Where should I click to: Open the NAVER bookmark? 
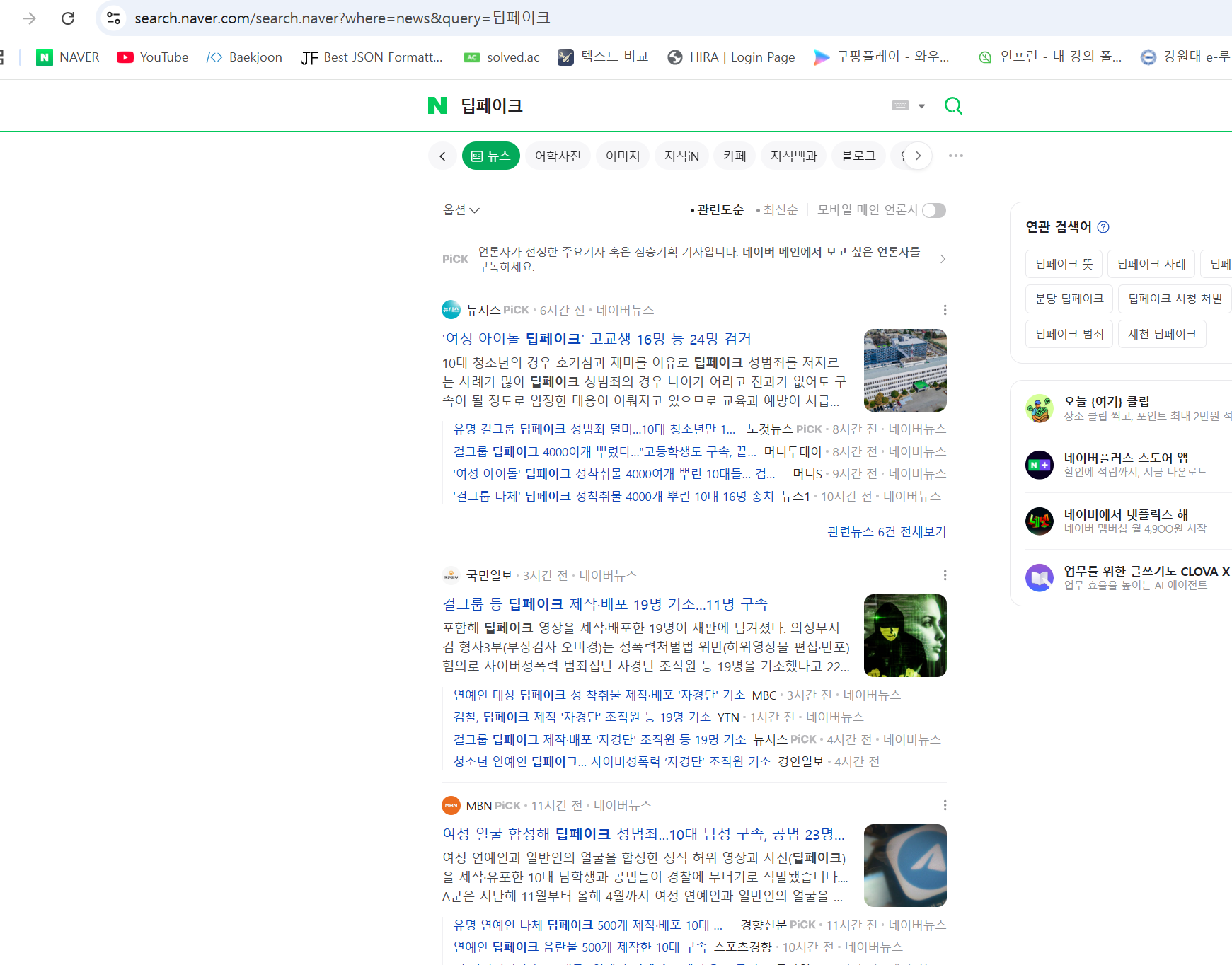click(x=68, y=57)
